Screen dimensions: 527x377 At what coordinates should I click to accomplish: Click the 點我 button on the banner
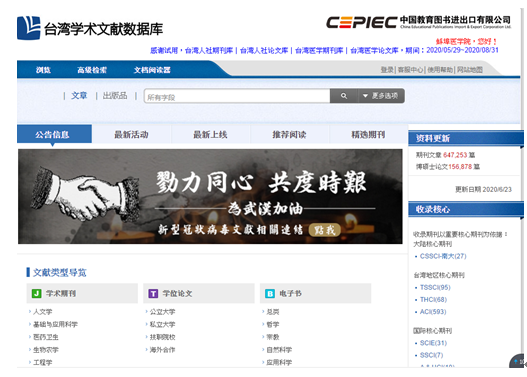(x=324, y=230)
